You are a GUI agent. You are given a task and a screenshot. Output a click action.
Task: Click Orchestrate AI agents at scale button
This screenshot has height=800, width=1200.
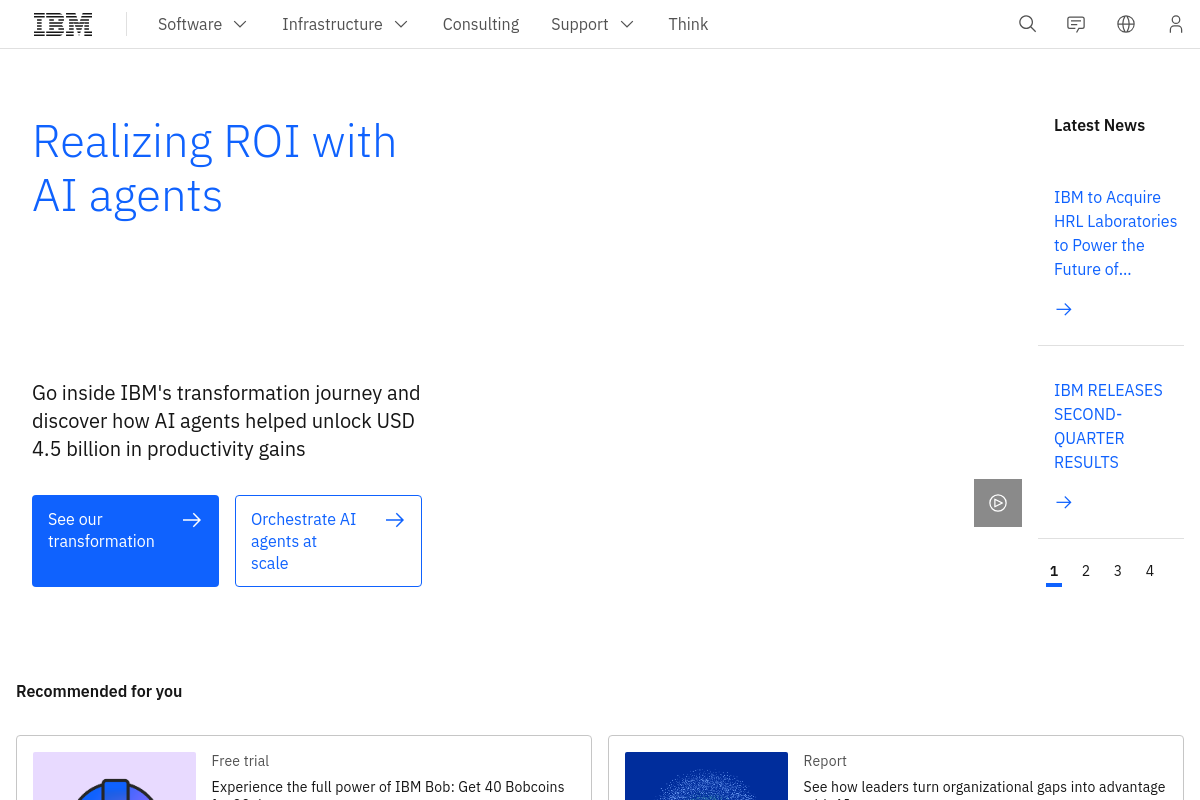(x=328, y=541)
